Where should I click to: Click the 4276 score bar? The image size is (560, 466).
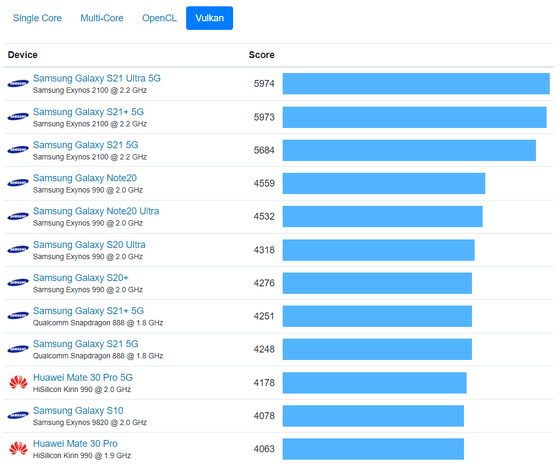coord(377,283)
